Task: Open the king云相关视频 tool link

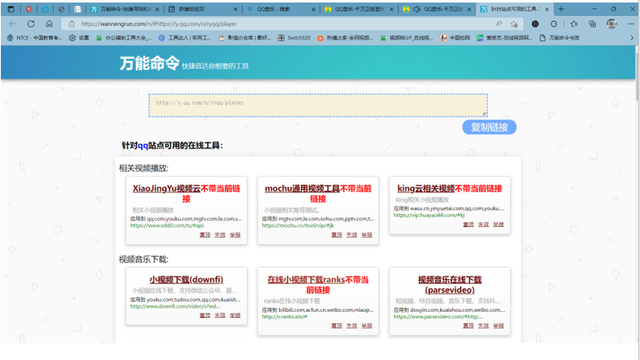Action: coord(426,189)
